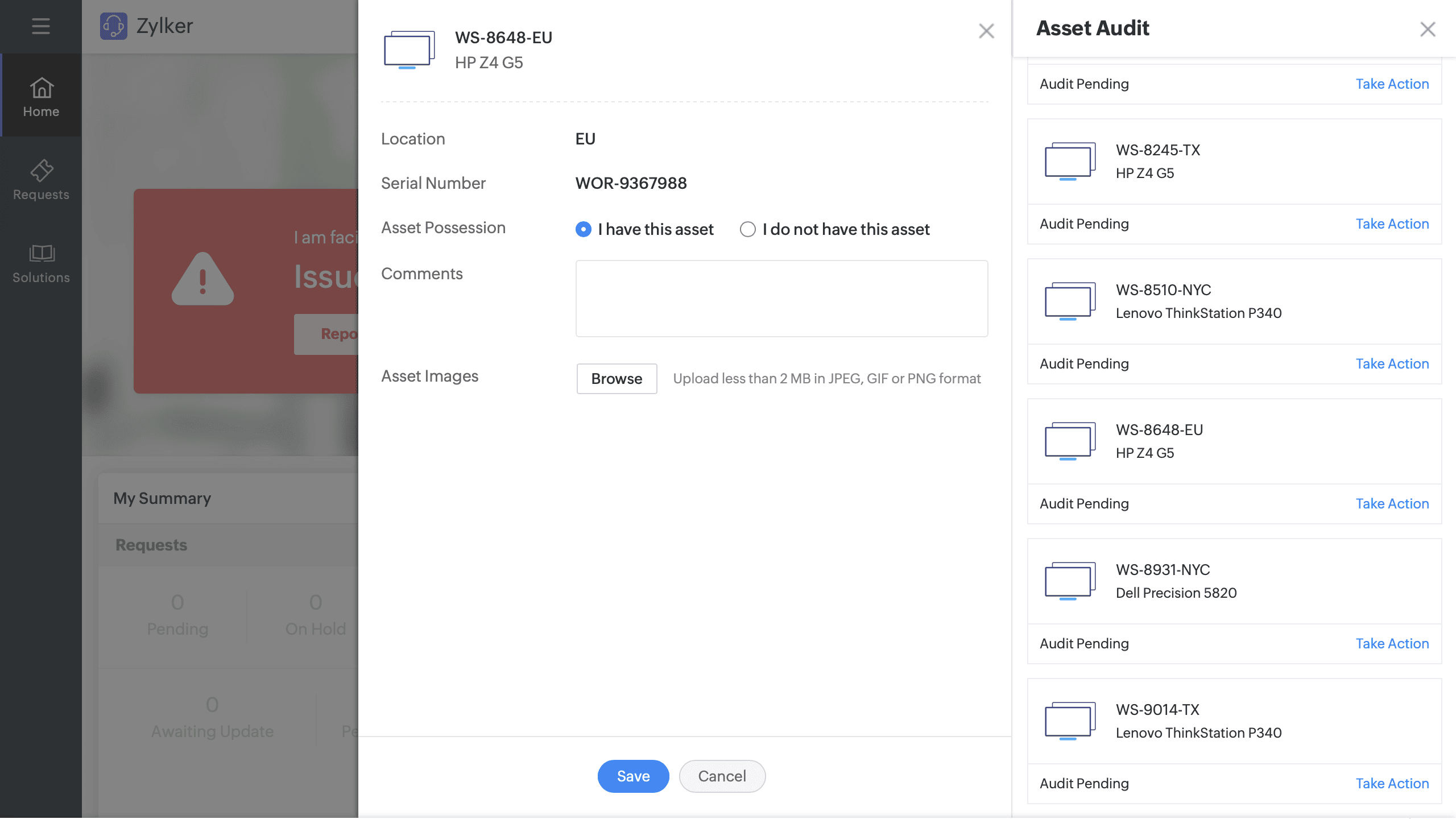The image size is (1456, 819).
Task: Click the WS-8648-EU monitor icon in header
Action: tap(409, 49)
